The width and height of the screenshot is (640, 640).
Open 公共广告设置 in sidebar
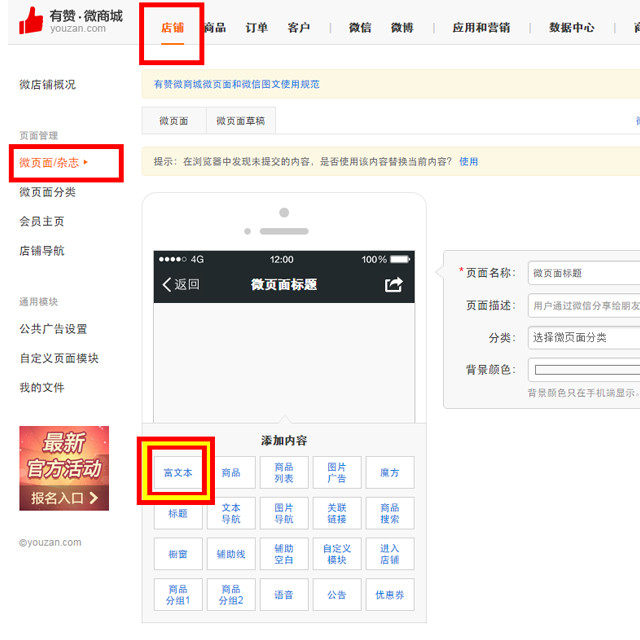tap(53, 329)
